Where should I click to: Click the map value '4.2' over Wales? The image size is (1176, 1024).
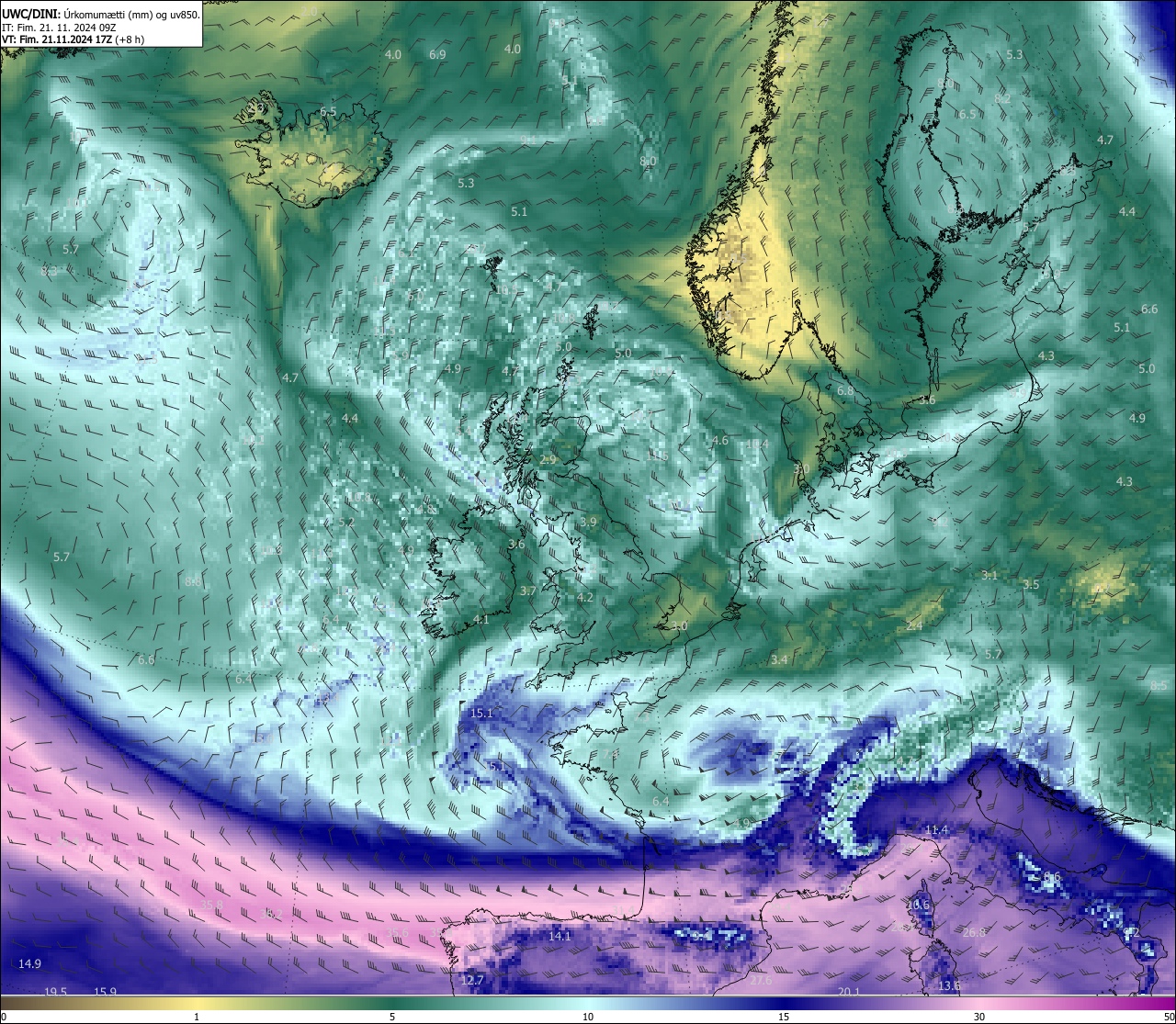[585, 597]
